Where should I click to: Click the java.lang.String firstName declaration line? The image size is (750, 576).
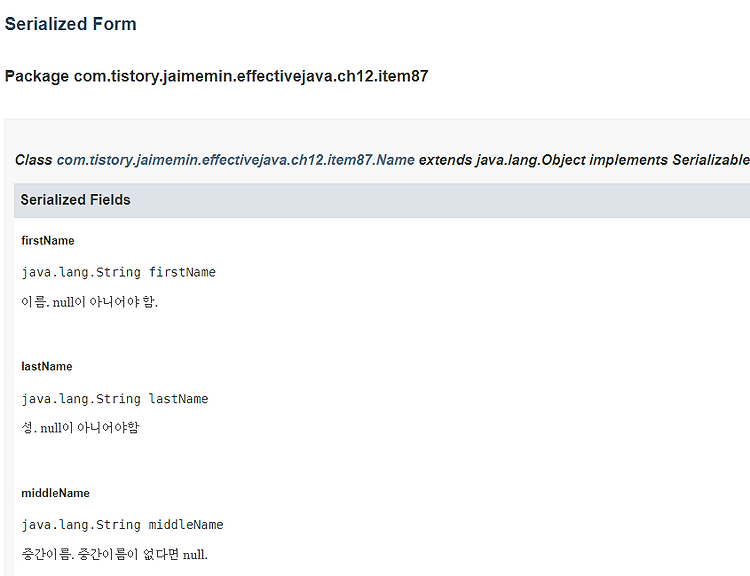pos(118,272)
